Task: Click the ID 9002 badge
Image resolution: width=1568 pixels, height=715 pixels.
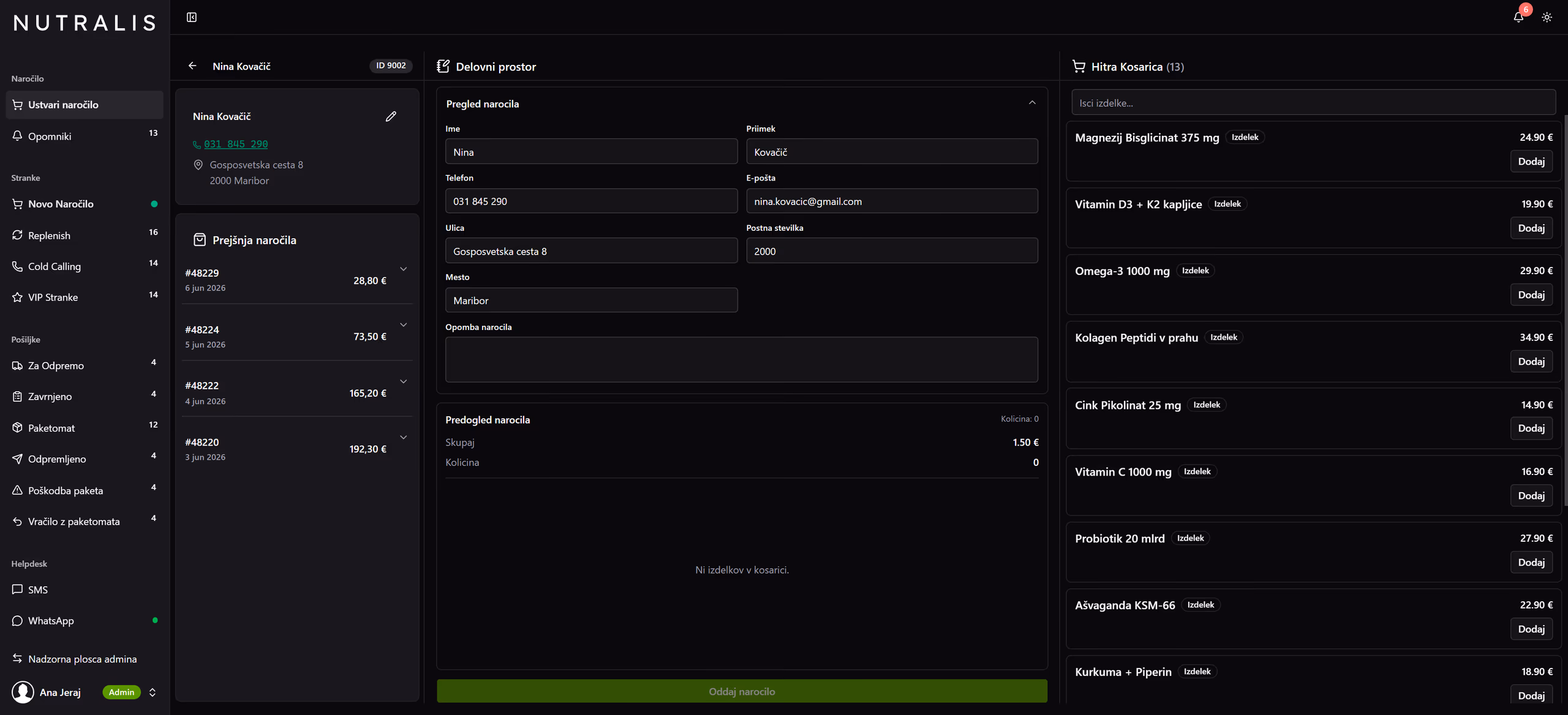Action: coord(391,66)
